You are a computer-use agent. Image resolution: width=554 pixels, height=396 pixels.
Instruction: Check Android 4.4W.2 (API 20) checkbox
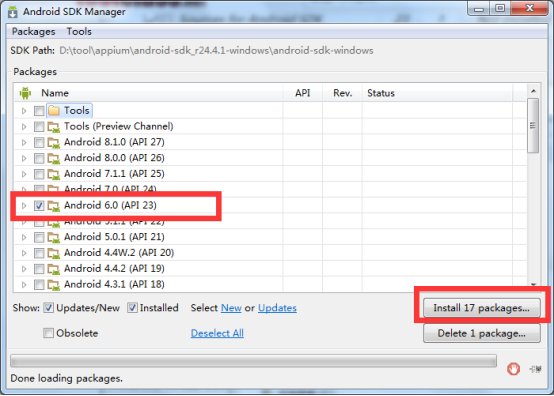39,253
